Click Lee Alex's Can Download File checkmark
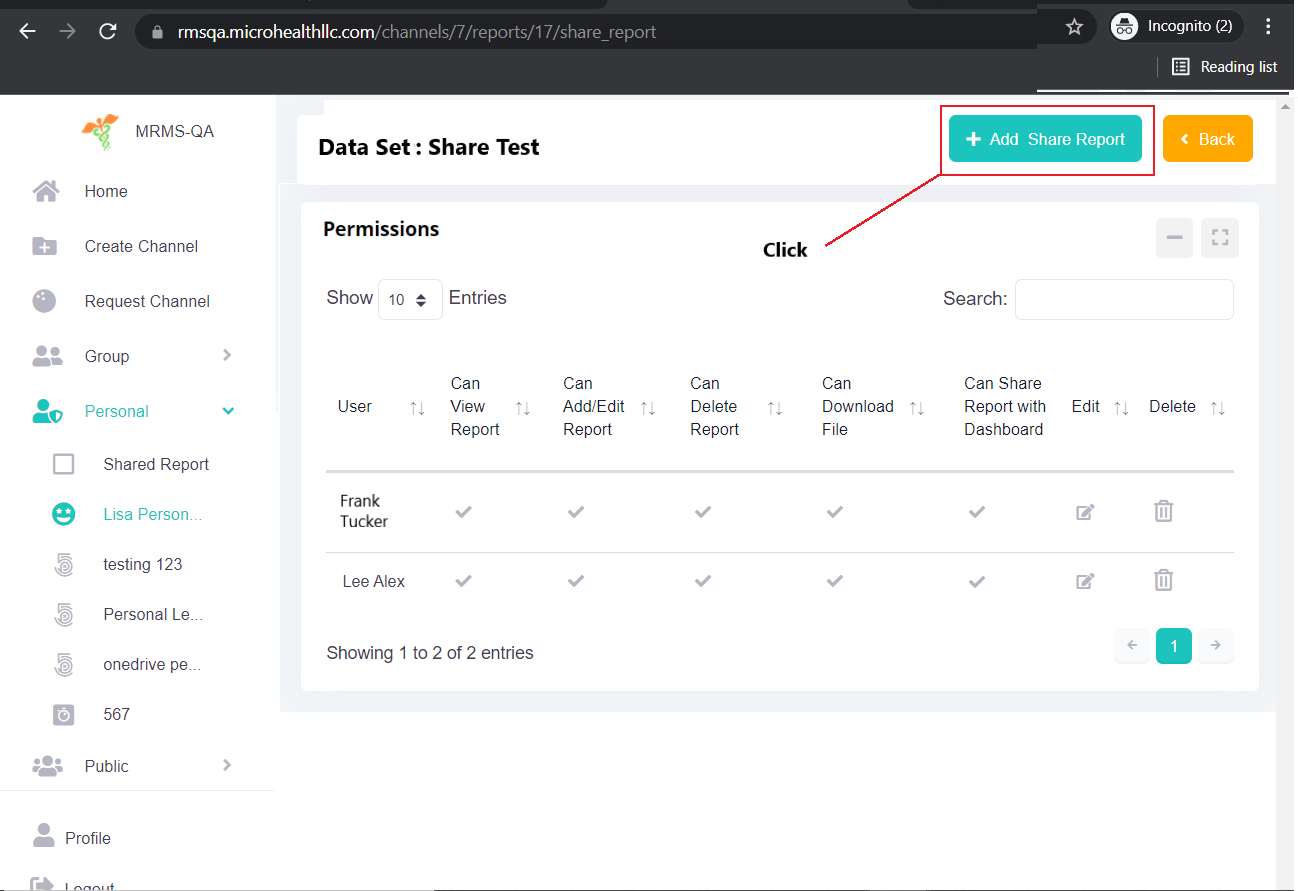Image resolution: width=1298 pixels, height=891 pixels. point(835,581)
